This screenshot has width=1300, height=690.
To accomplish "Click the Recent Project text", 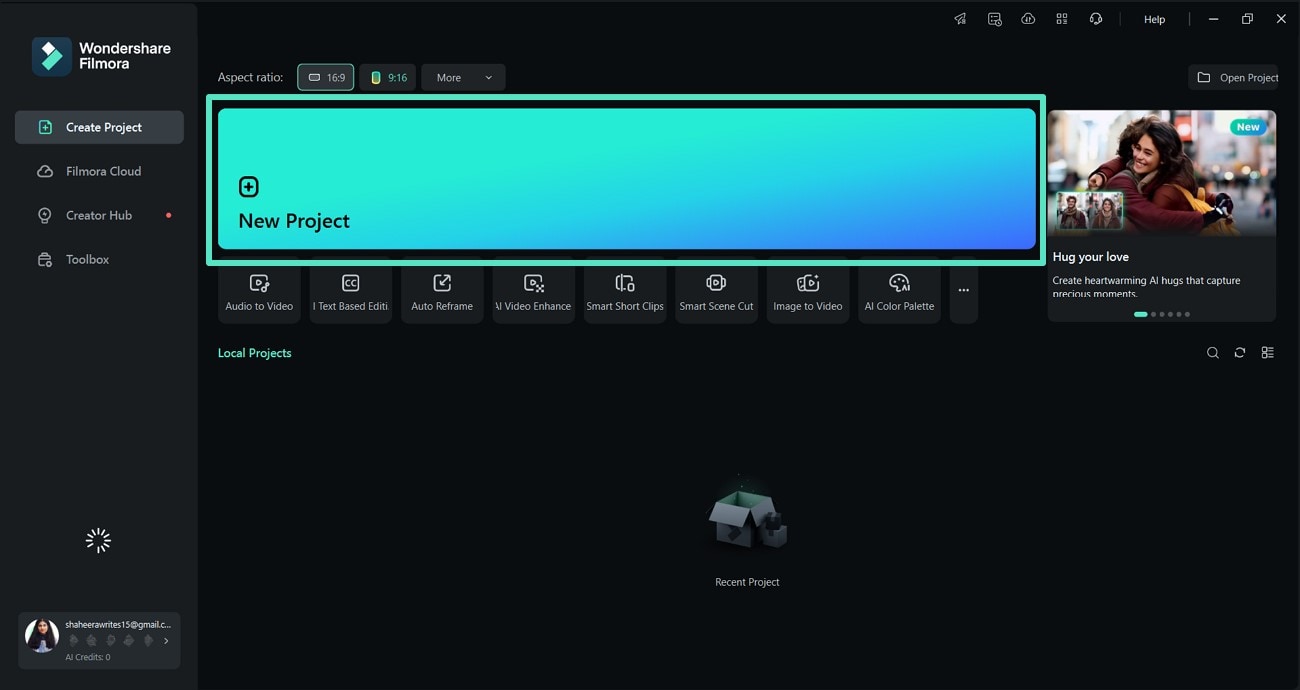I will pyautogui.click(x=747, y=582).
